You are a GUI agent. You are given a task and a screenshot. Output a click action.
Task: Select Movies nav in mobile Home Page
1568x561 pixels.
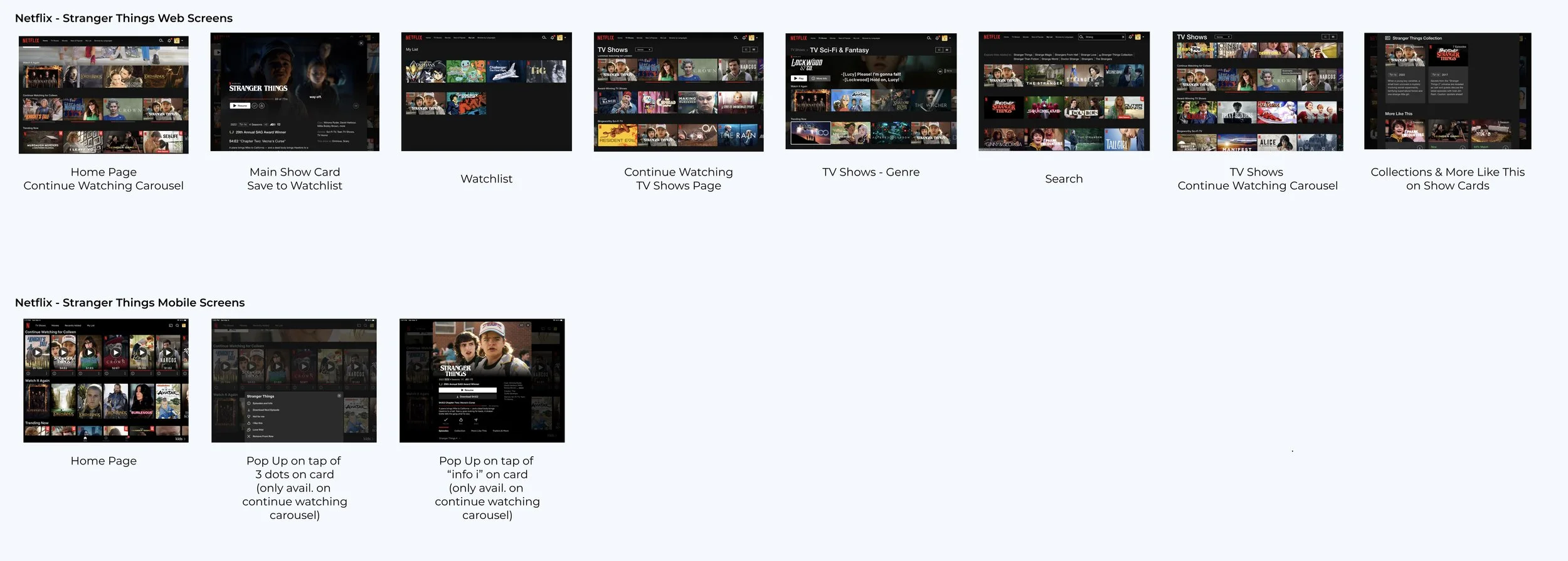tap(55, 325)
